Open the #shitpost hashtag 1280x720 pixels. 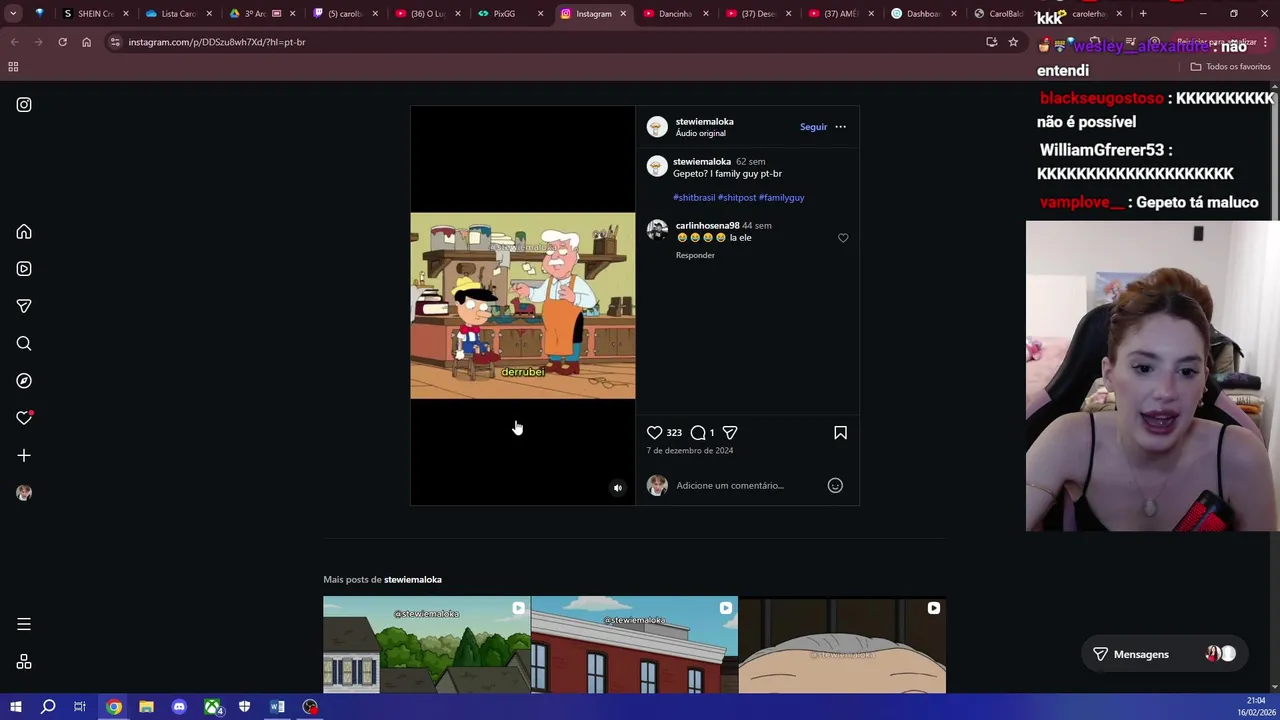click(737, 198)
